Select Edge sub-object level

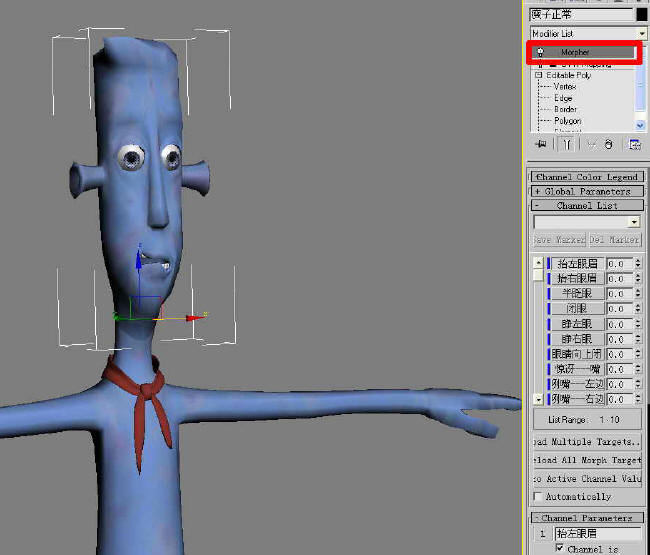coord(563,98)
